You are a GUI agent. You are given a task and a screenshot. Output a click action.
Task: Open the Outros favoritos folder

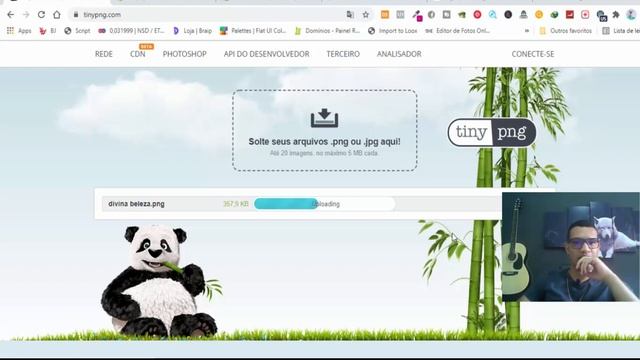click(x=565, y=31)
